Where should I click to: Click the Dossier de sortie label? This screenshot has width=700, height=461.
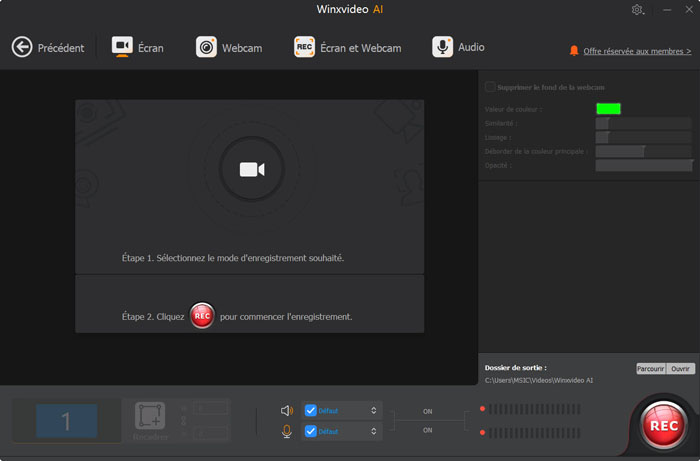pyautogui.click(x=516, y=368)
